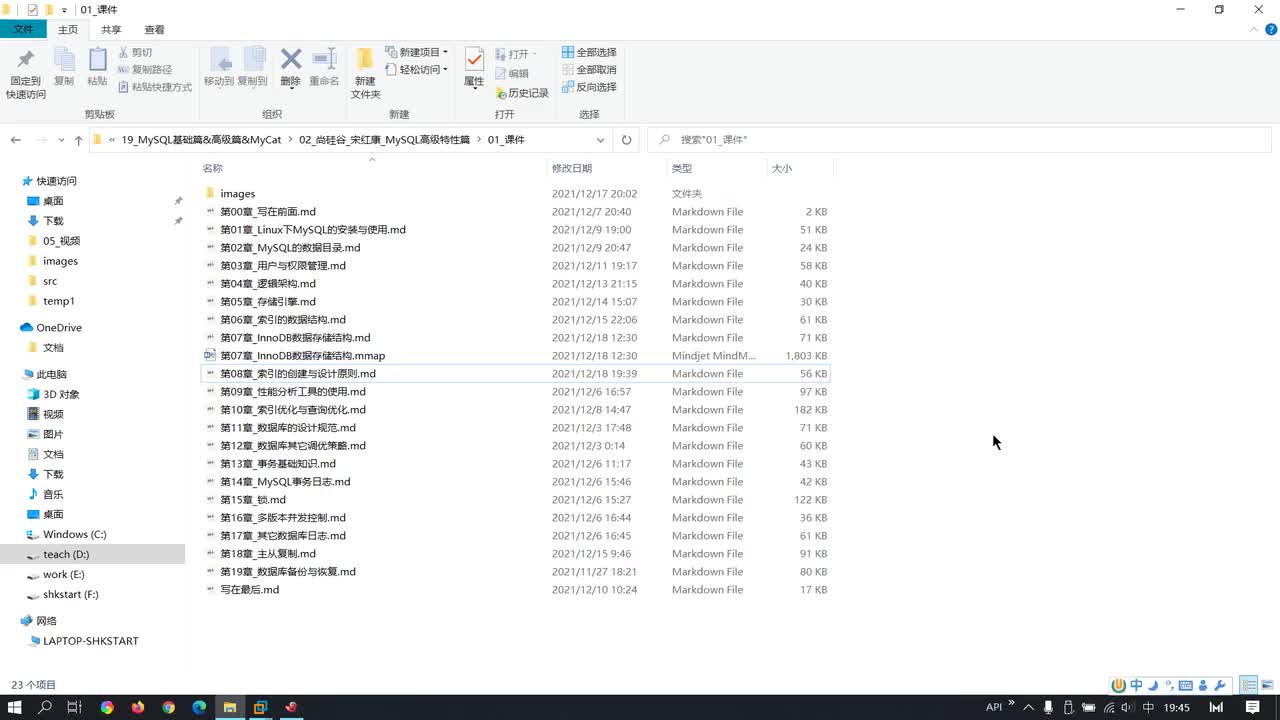The width and height of the screenshot is (1280, 720).
Task: Open 3D 对象 in the sidebar
Action: (x=60, y=395)
